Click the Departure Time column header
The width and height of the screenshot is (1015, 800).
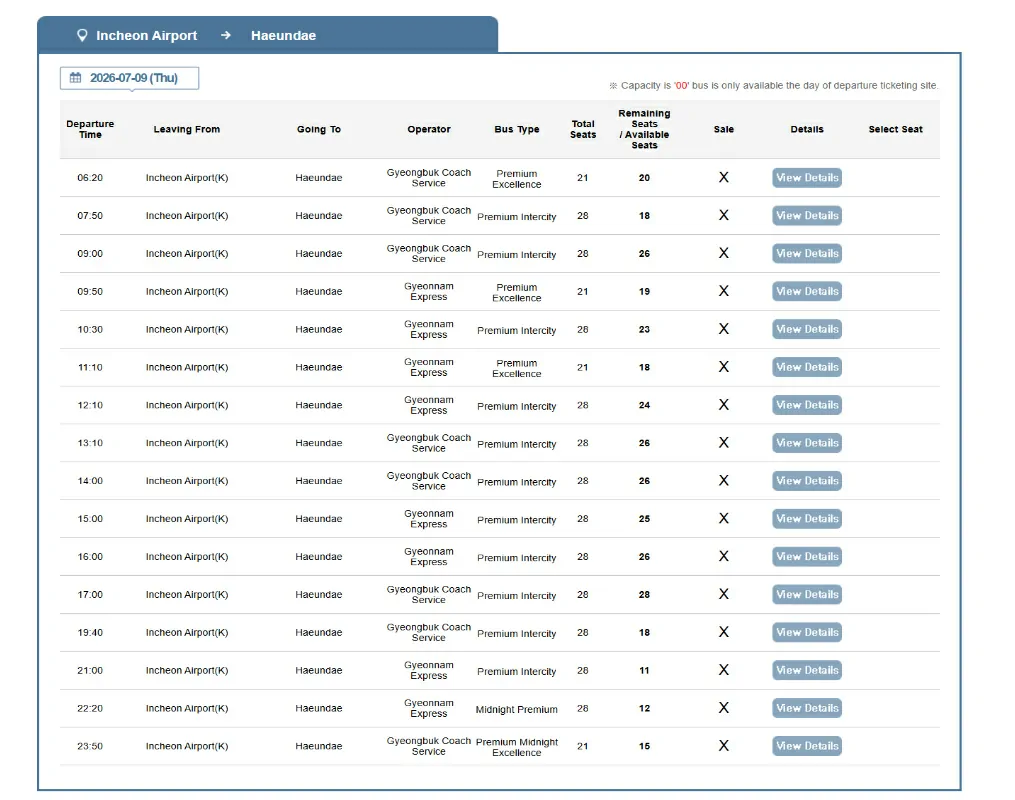pyautogui.click(x=90, y=129)
